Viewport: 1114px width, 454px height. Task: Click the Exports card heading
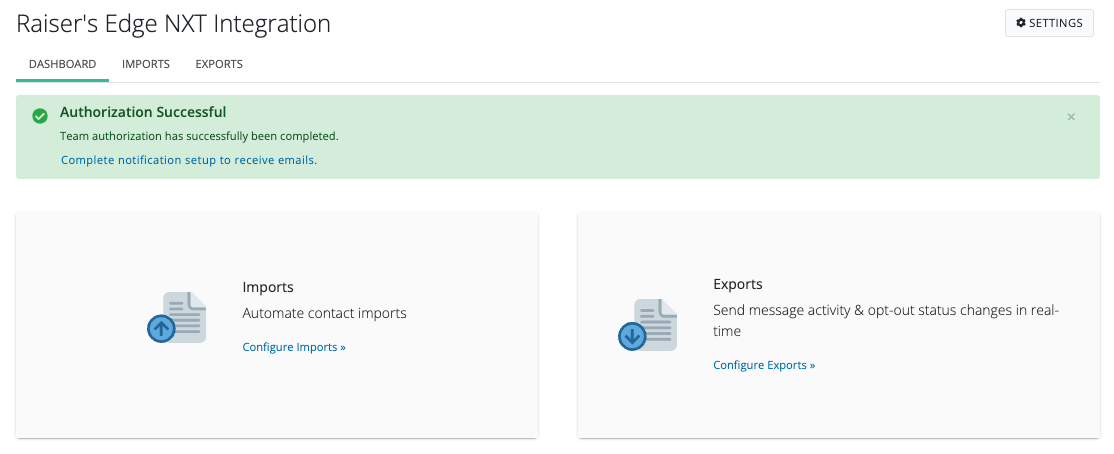click(738, 284)
